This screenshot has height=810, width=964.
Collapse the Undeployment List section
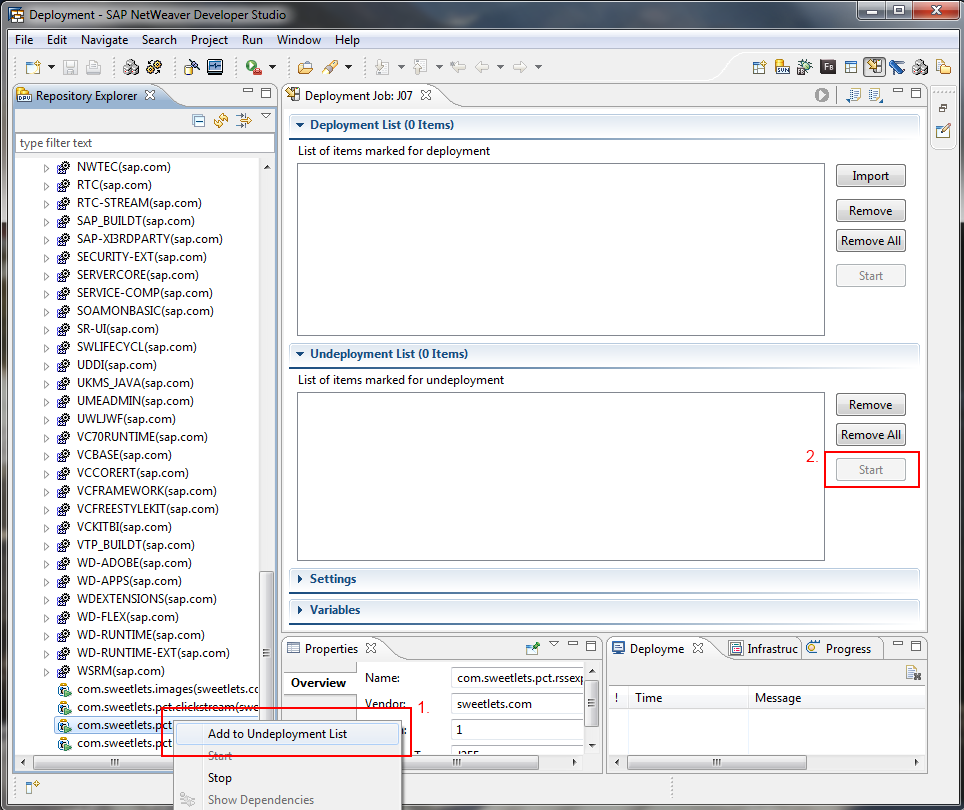(300, 354)
